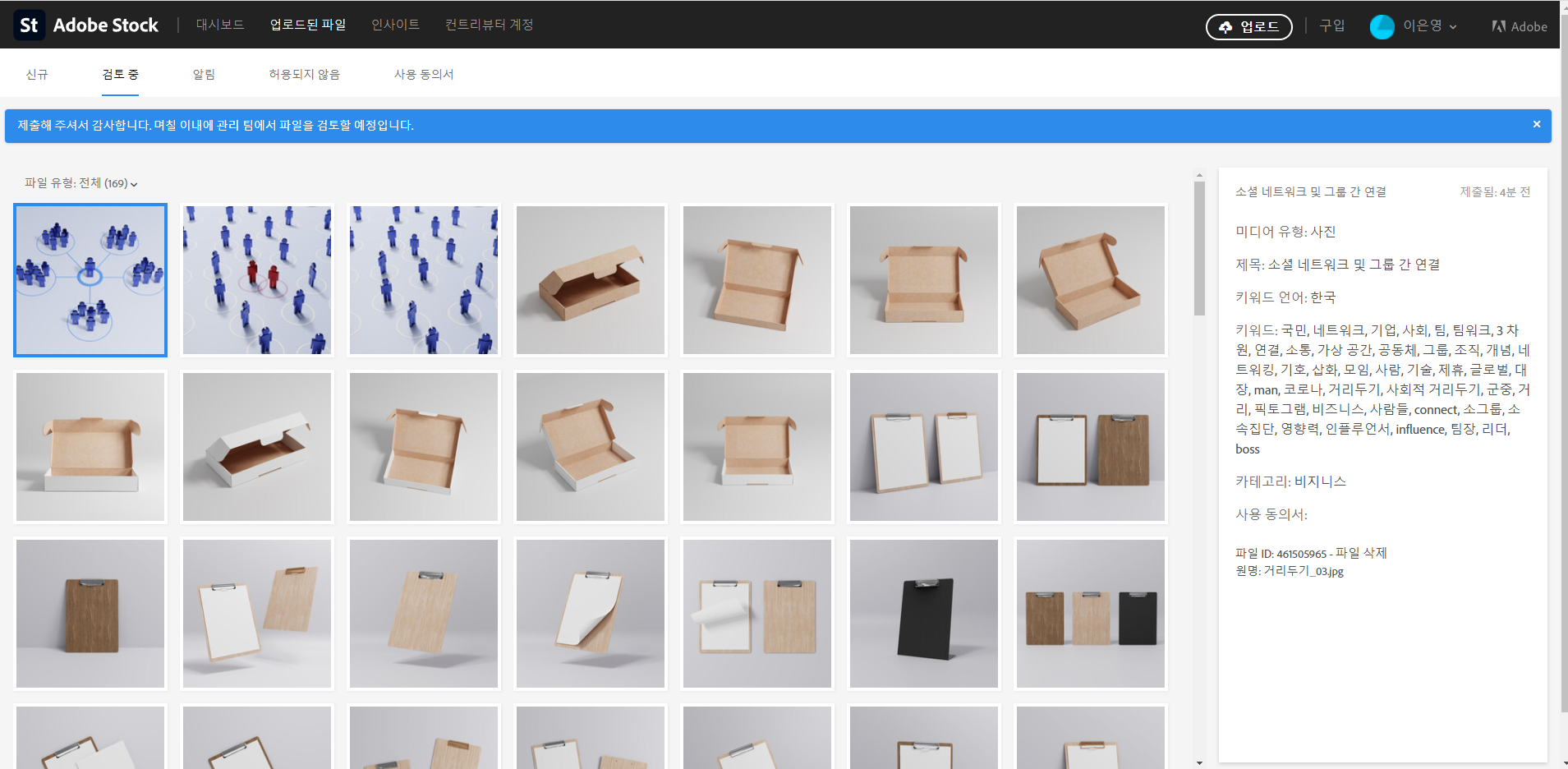Switch to the 알림 tab
1568x769 pixels.
pos(204,74)
